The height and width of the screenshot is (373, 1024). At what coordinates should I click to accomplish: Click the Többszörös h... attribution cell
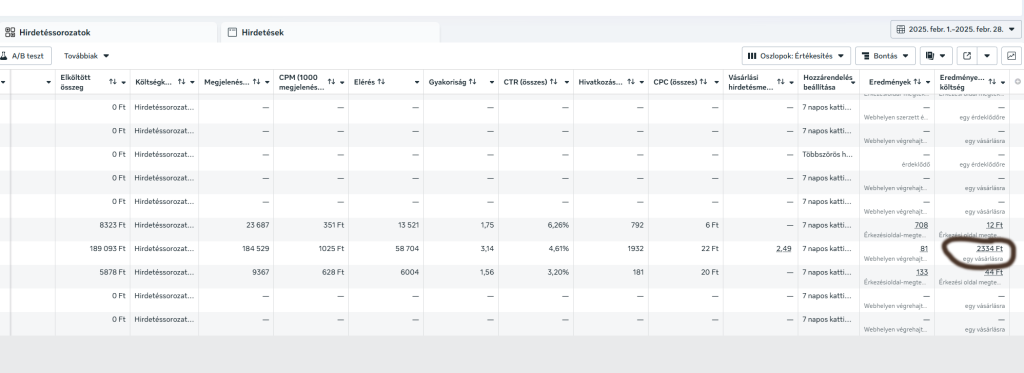pyautogui.click(x=827, y=154)
